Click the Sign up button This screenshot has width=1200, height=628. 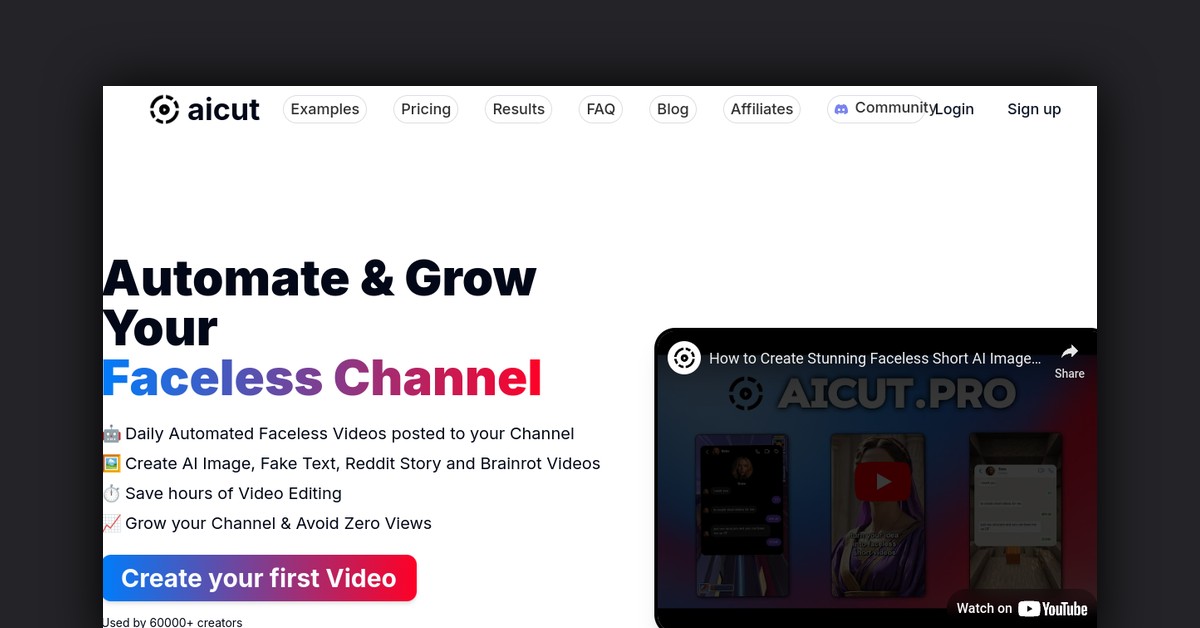[1034, 109]
